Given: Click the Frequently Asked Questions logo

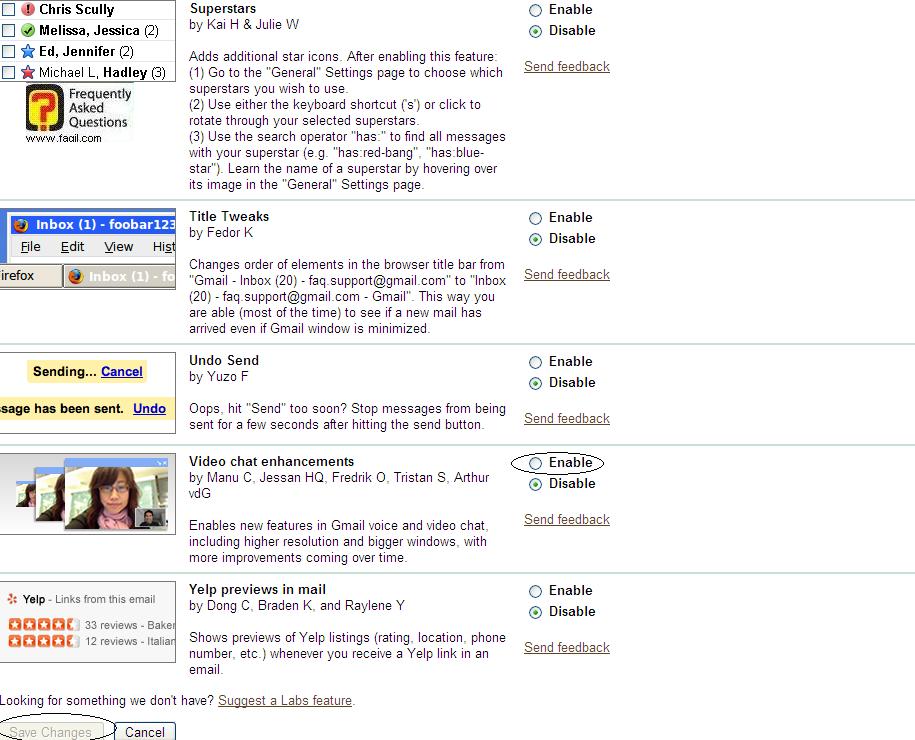Looking at the screenshot, I should point(78,113).
